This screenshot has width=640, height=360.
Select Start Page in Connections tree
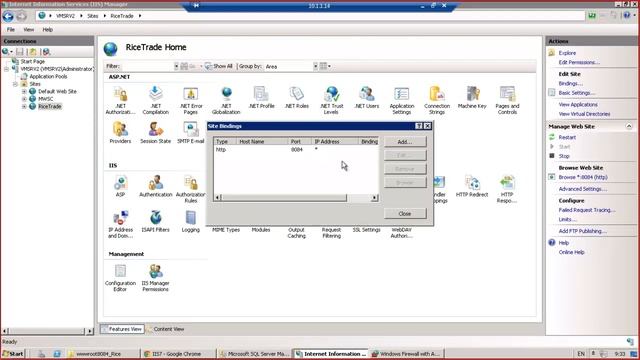point(33,61)
